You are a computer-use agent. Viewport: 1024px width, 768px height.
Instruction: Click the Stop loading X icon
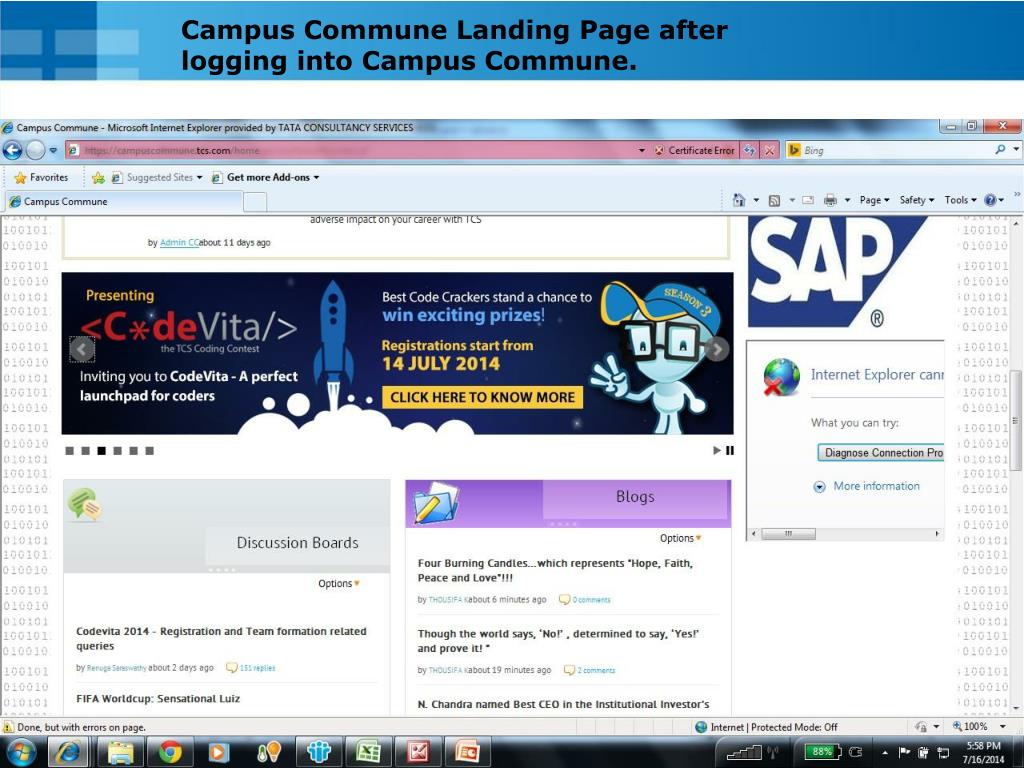(770, 150)
